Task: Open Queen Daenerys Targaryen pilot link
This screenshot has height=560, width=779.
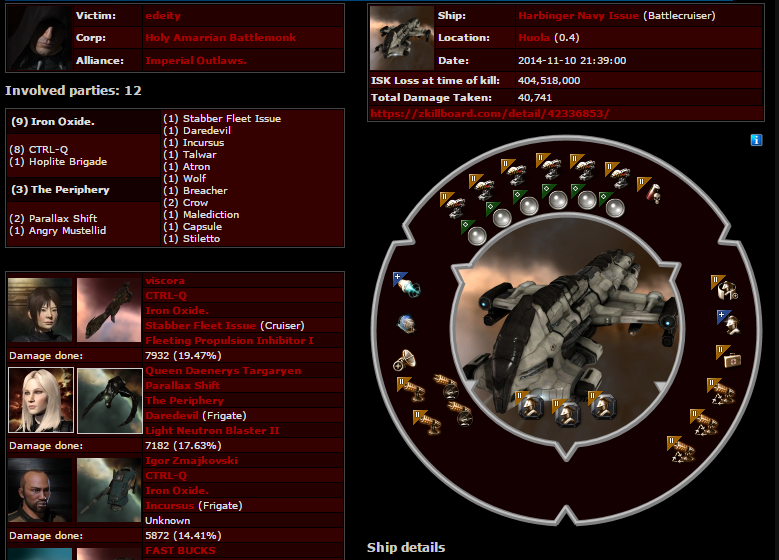Action: 223,371
